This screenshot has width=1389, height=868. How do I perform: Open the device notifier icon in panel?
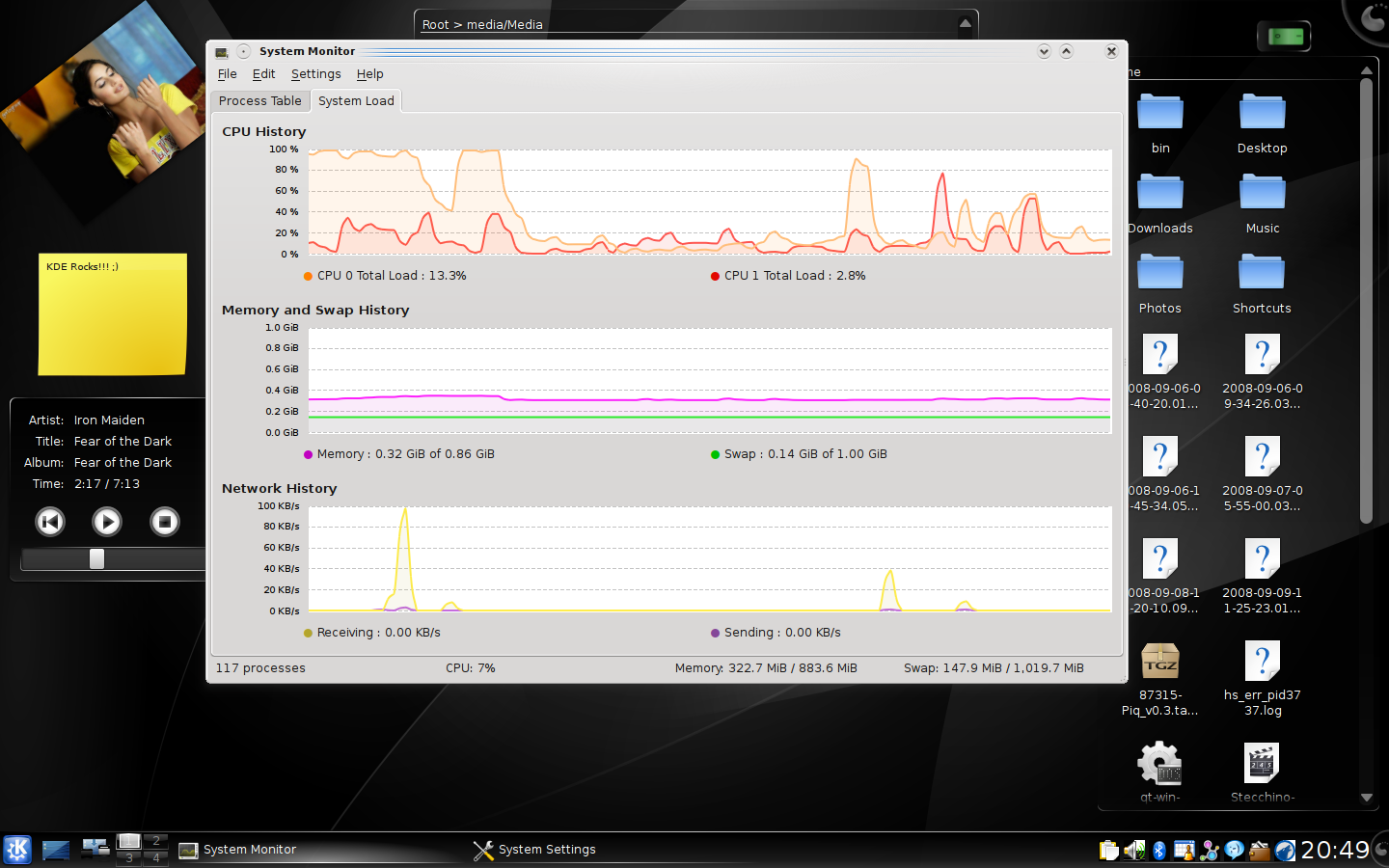coord(95,849)
